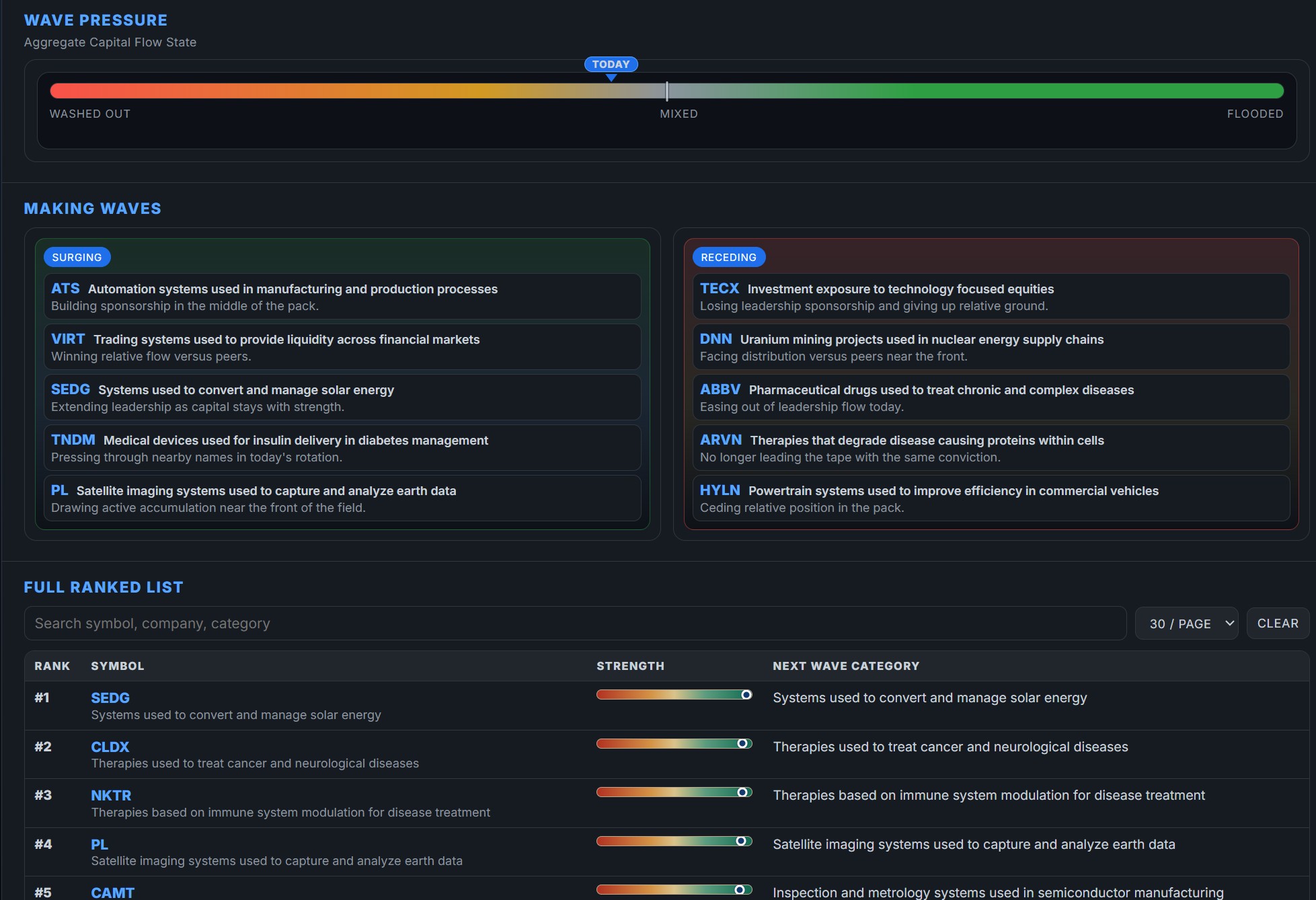
Task: Click the RECEDING badge
Action: tap(728, 257)
